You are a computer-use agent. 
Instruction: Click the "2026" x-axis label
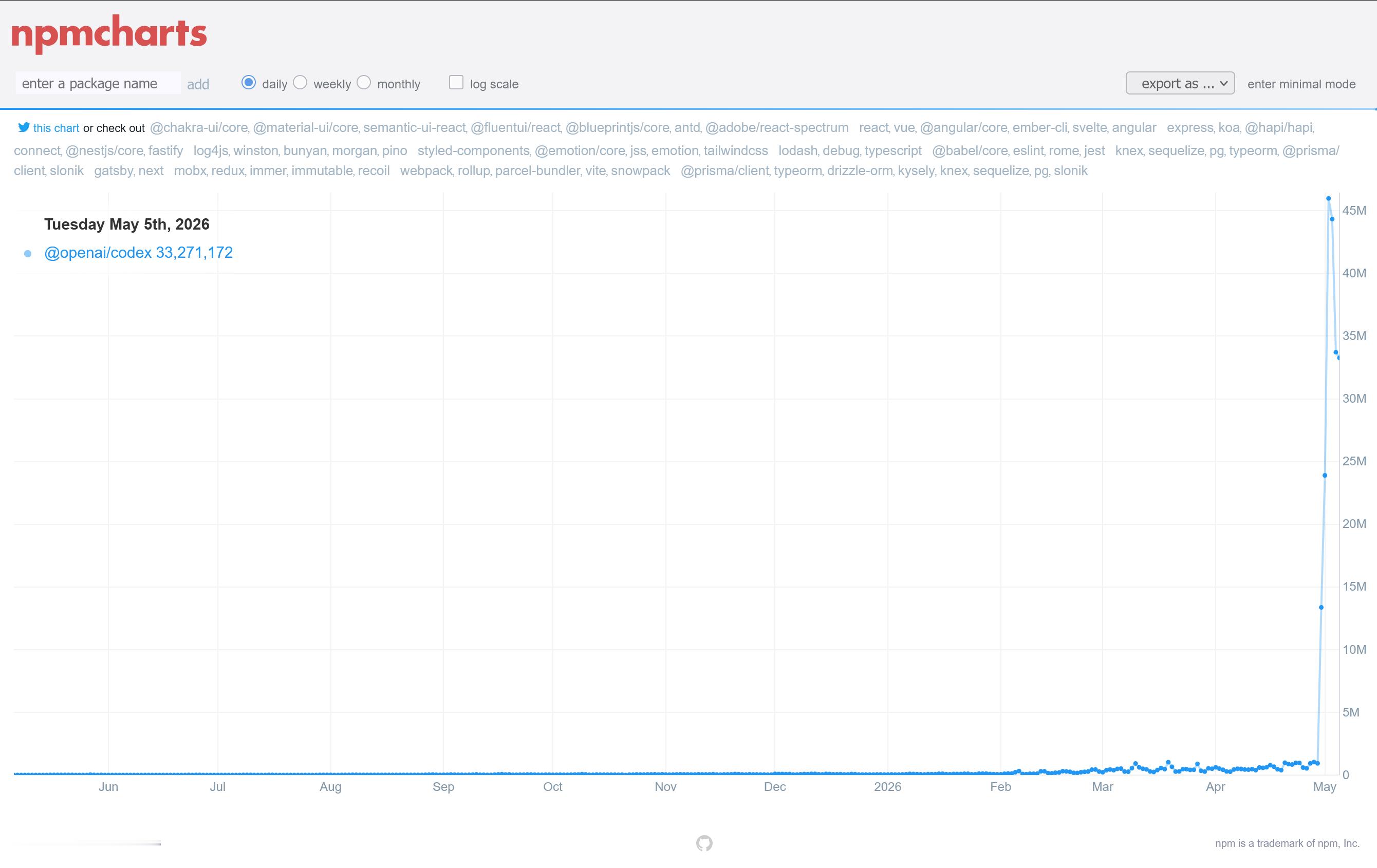(x=887, y=787)
